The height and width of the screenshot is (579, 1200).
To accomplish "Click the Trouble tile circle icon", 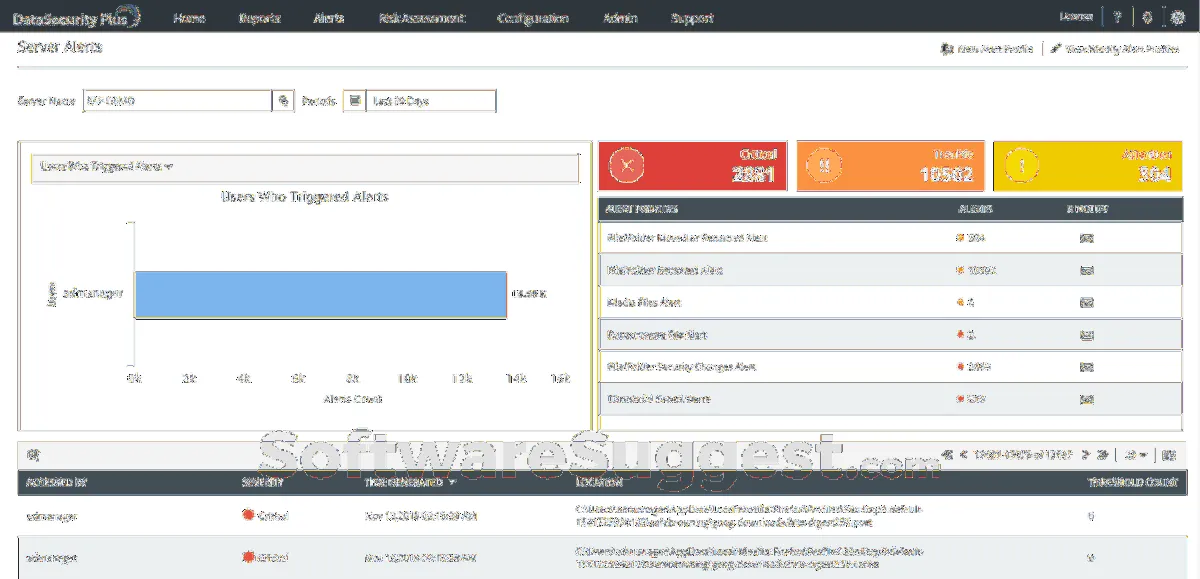I will pyautogui.click(x=826, y=166).
